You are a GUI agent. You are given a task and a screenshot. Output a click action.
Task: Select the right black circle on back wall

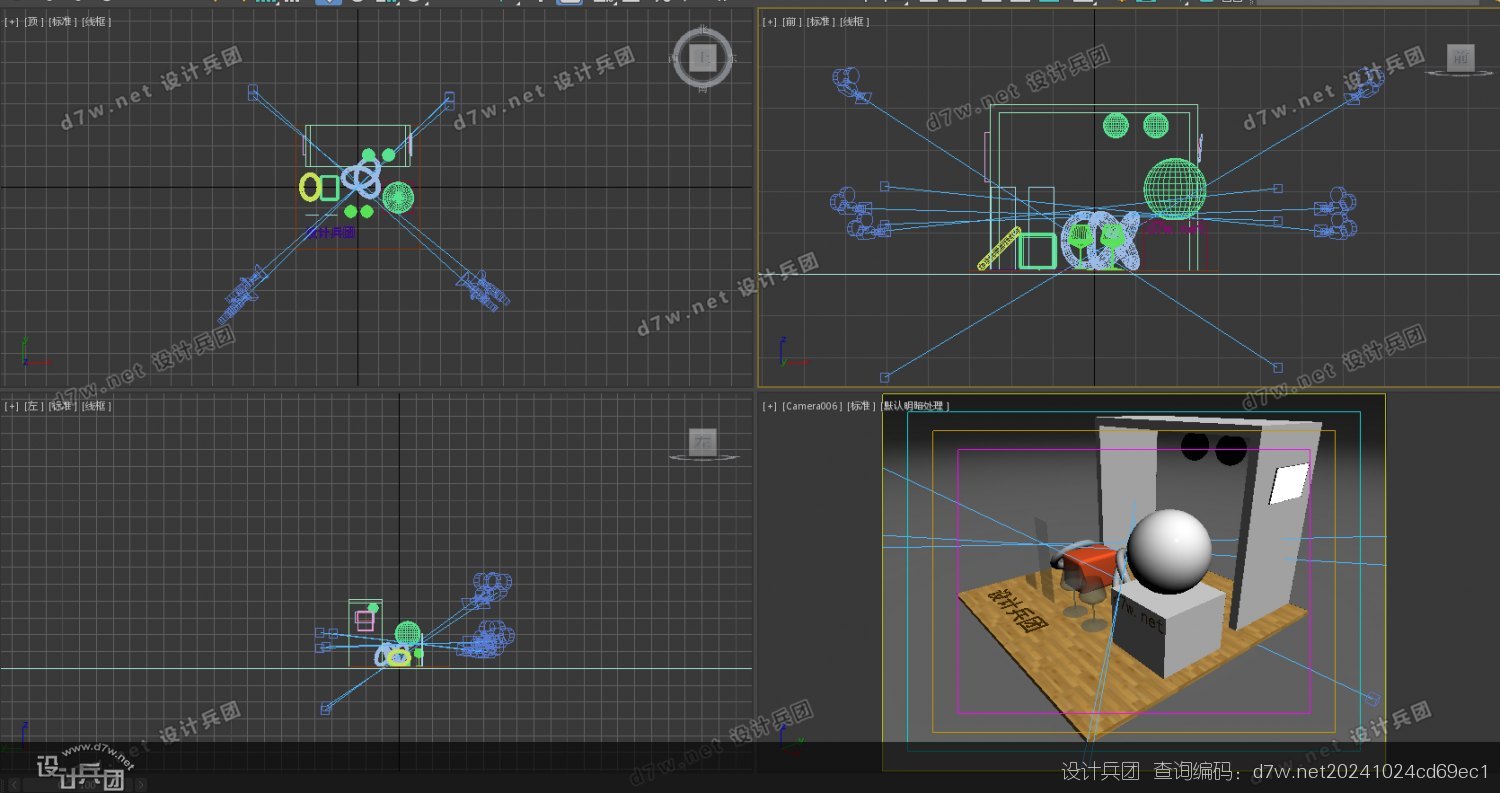1232,451
